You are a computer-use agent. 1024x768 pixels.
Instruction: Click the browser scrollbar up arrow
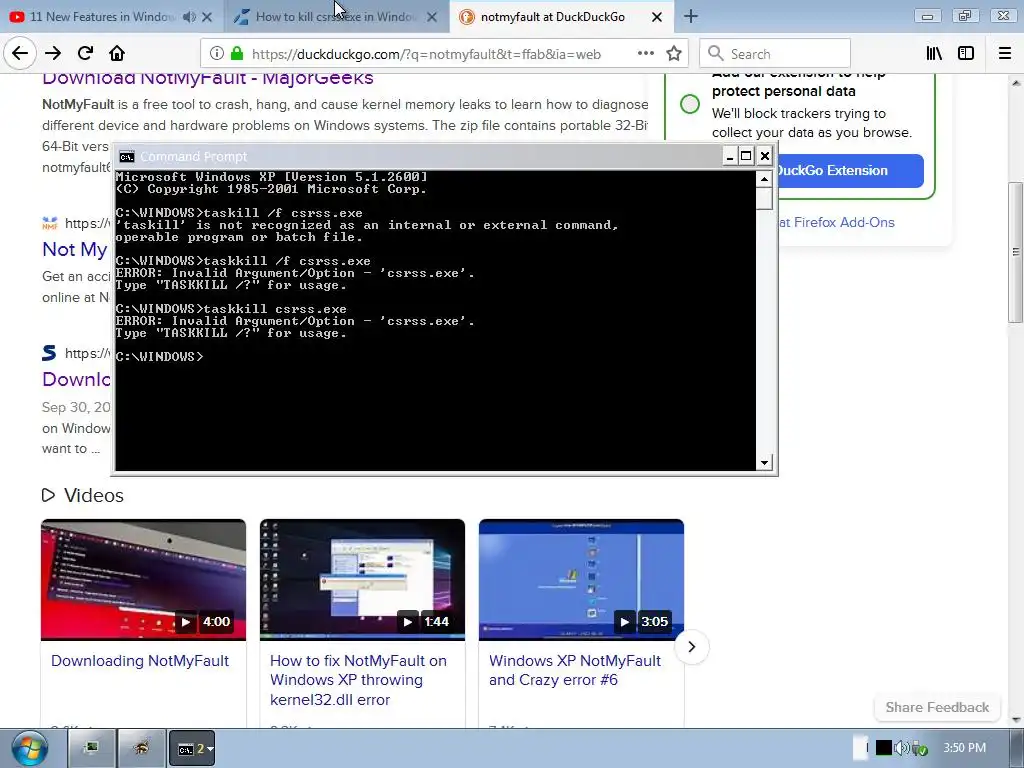point(1016,83)
